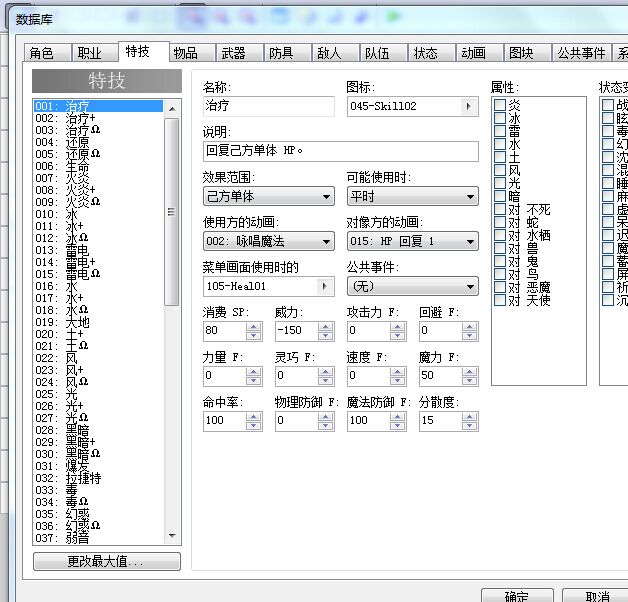Switch to the 角色 tab

click(x=47, y=53)
